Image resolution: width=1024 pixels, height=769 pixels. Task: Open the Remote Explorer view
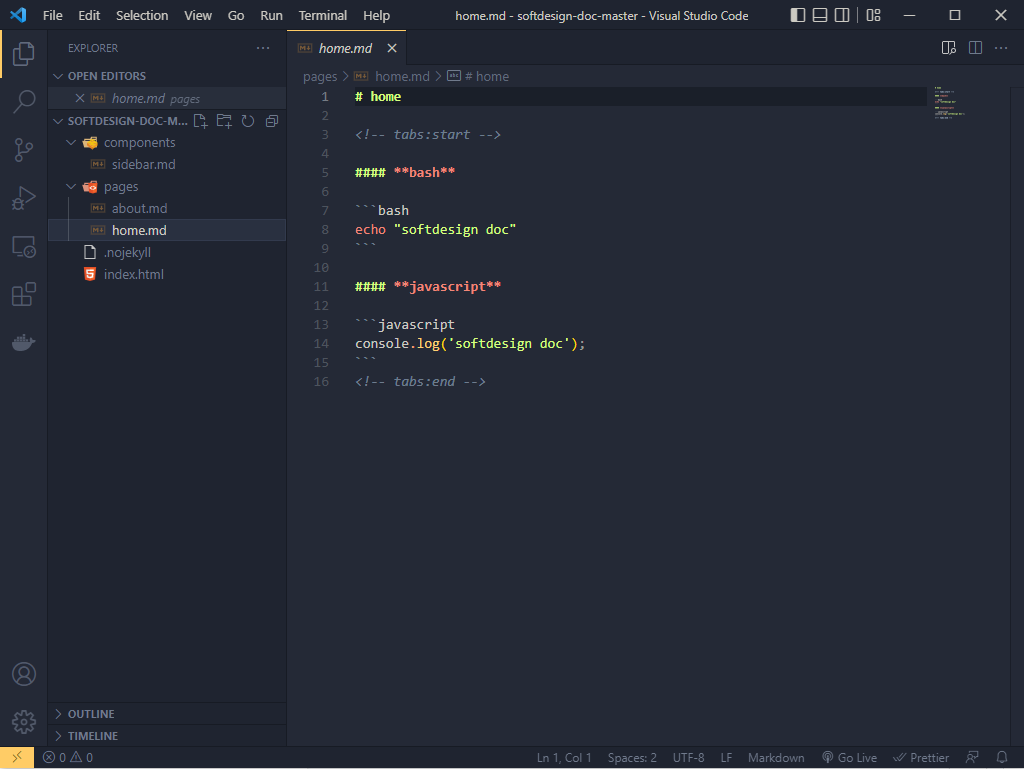(24, 246)
